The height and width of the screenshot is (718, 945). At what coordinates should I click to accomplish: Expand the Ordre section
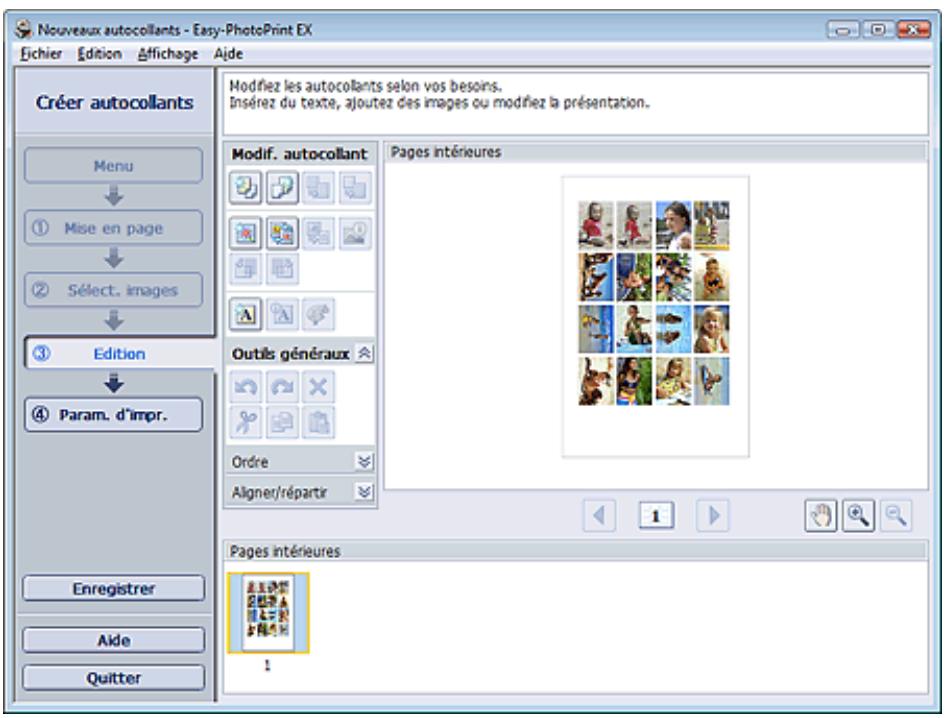(364, 462)
